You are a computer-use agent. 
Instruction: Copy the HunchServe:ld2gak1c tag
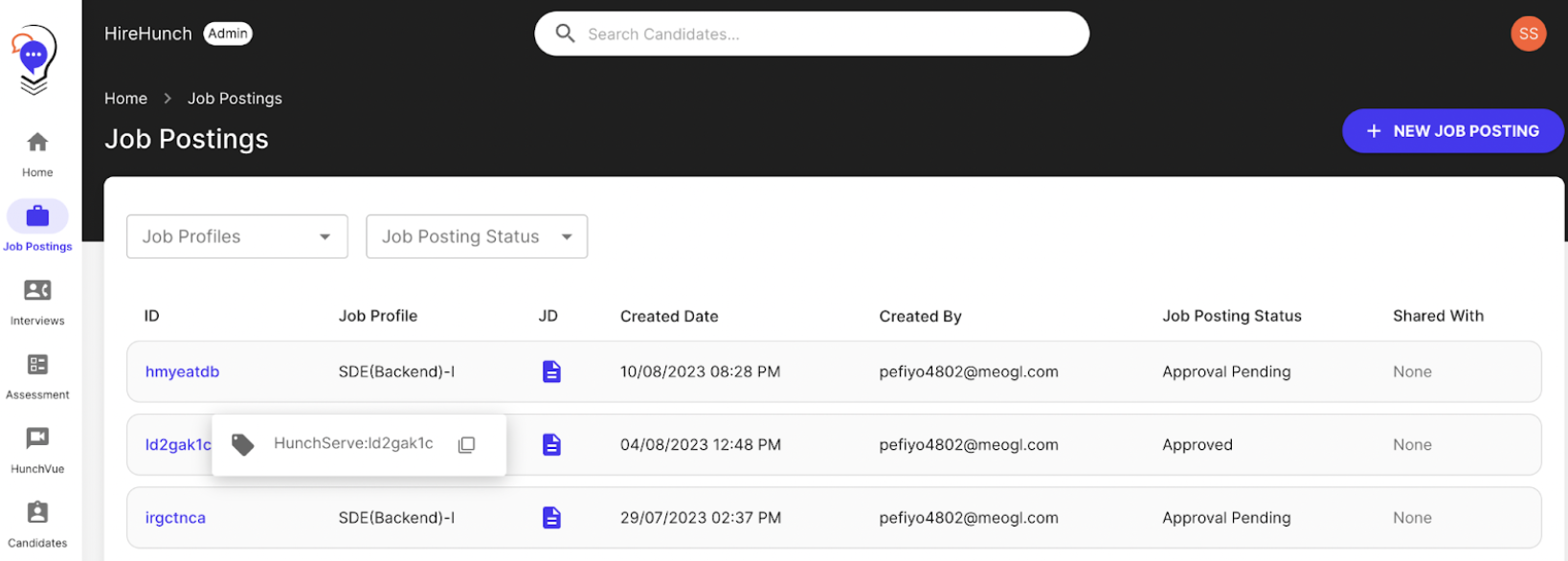click(466, 445)
